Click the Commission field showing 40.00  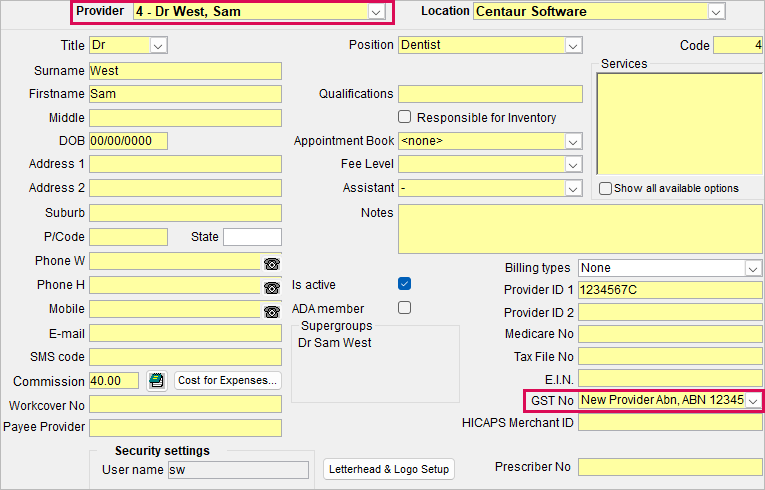[114, 381]
